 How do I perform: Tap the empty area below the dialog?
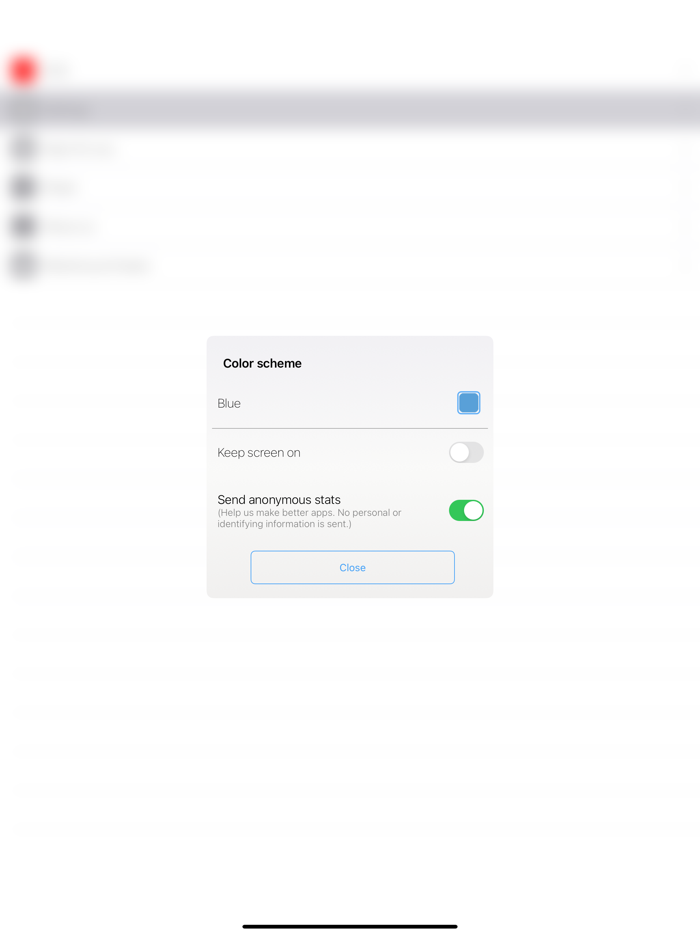tap(350, 745)
